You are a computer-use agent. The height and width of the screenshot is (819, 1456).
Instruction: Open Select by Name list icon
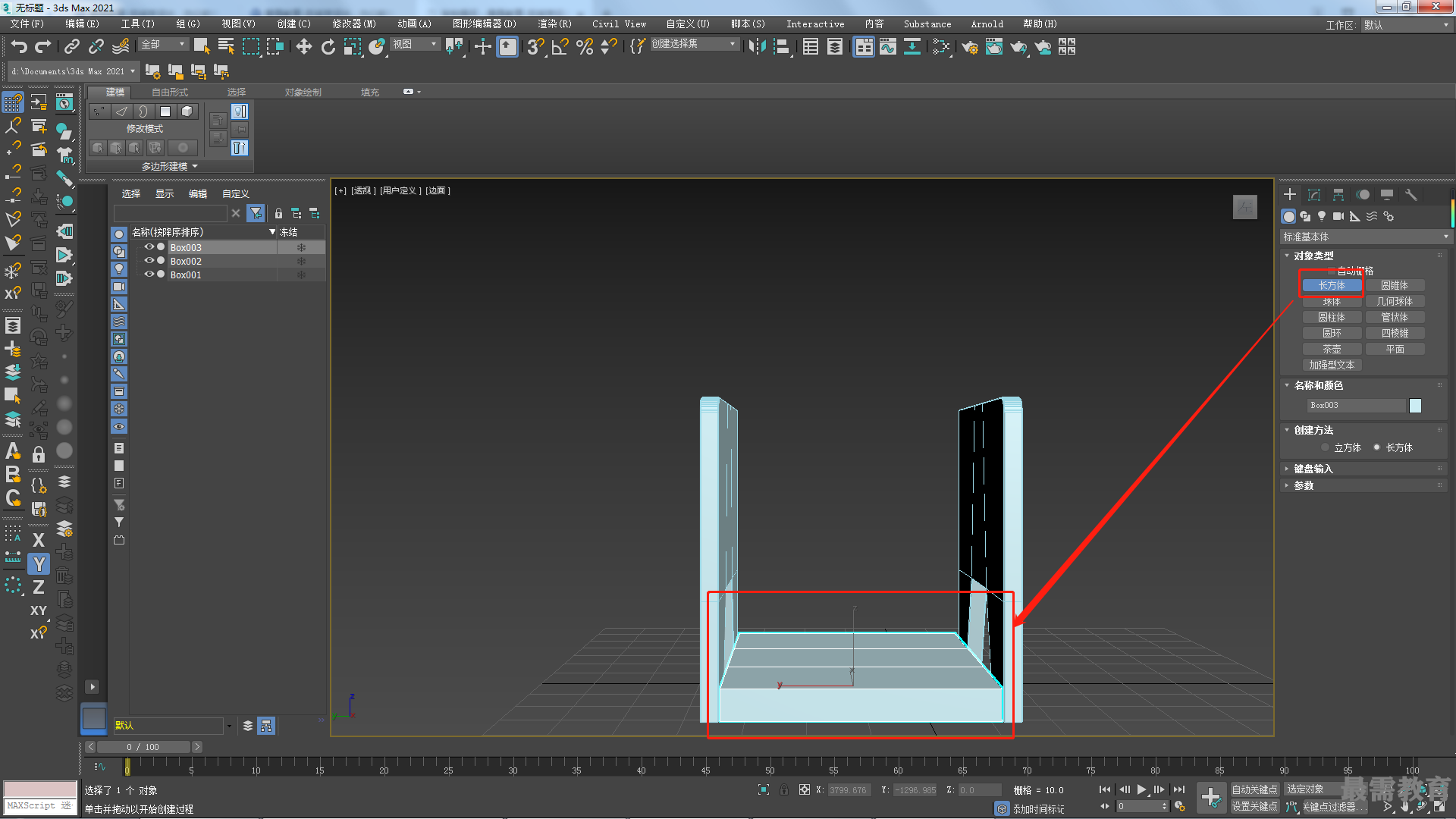tap(226, 47)
